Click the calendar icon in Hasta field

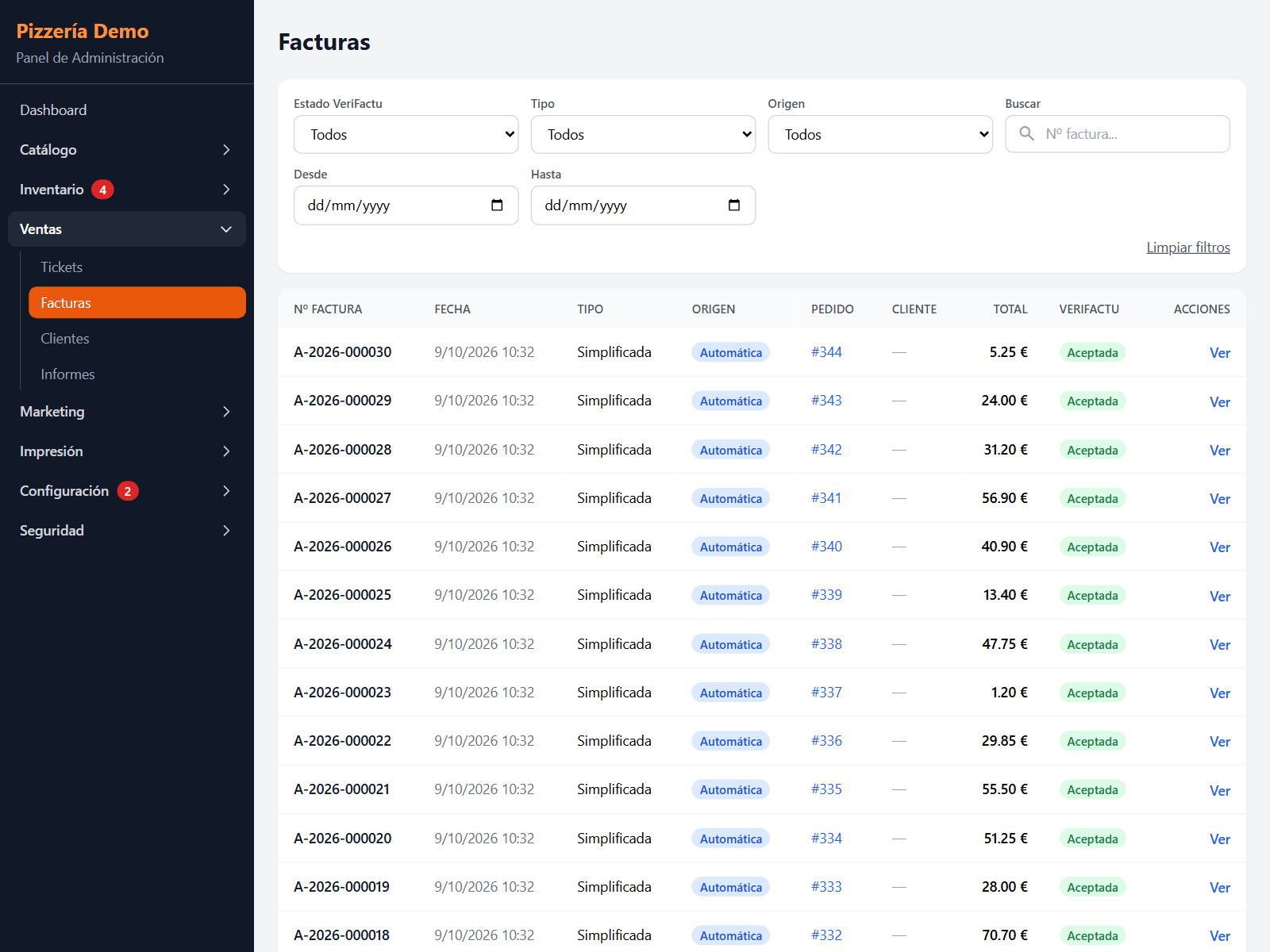point(734,205)
